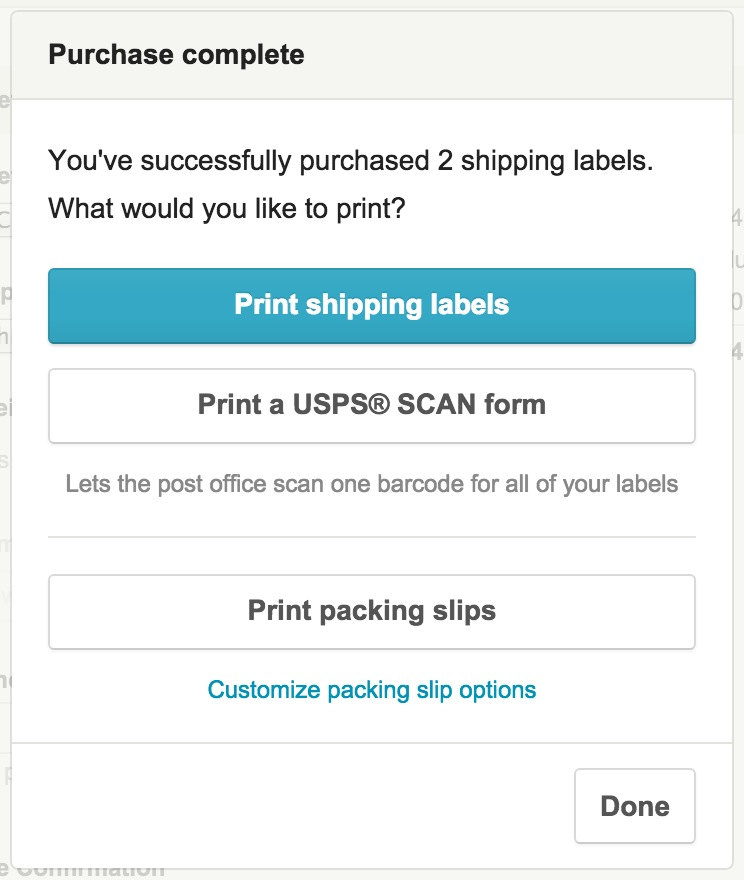Click the divider line above Print packing slips
Screen dimensions: 744x880
371,537
